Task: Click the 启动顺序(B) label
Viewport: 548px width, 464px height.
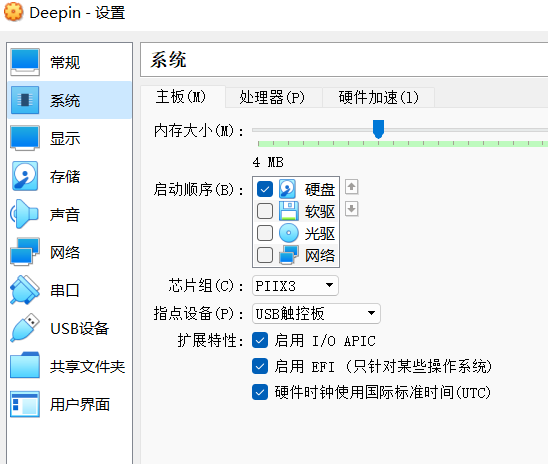Action: (199, 189)
